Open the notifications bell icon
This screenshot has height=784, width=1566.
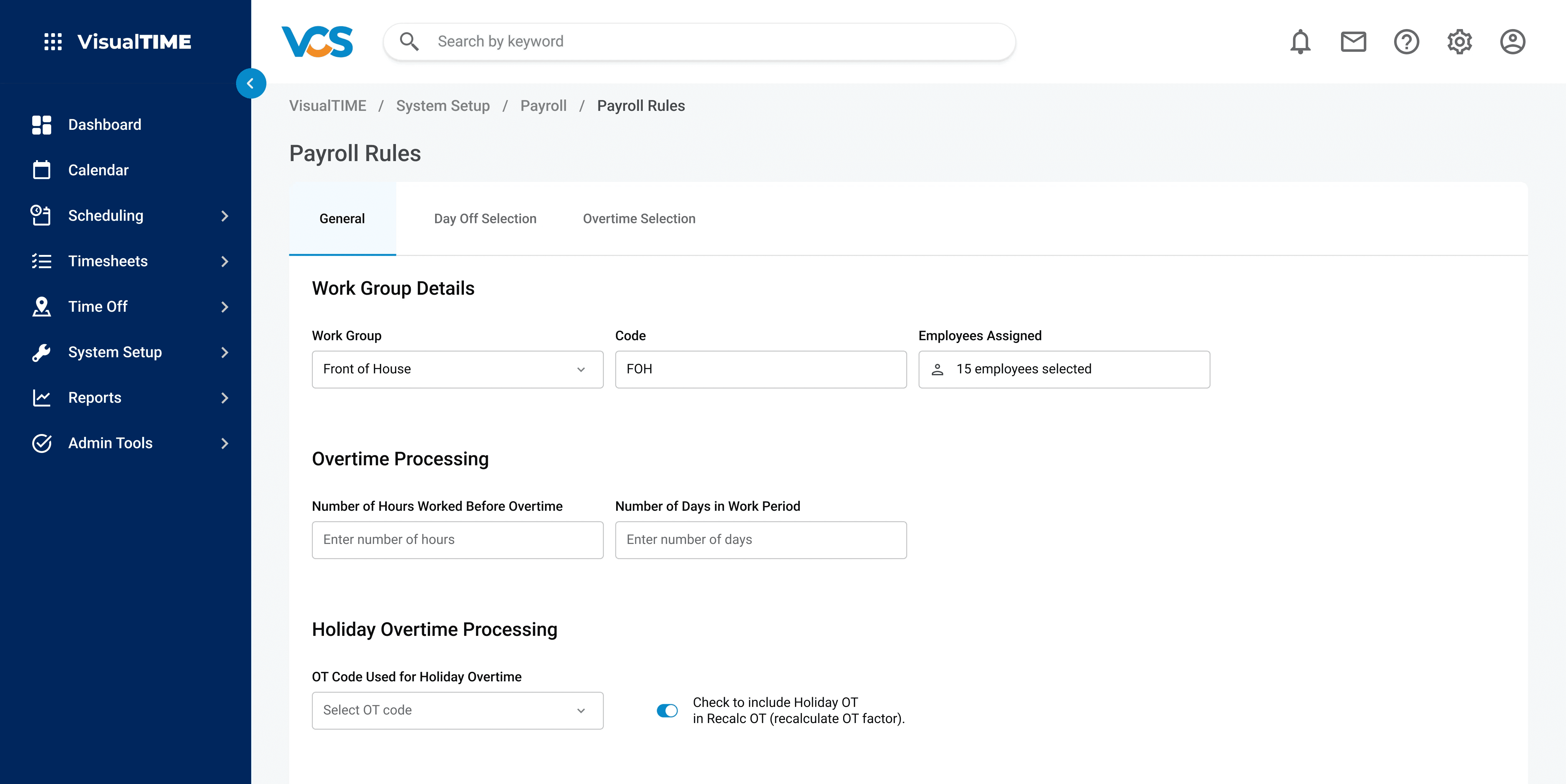tap(1300, 42)
